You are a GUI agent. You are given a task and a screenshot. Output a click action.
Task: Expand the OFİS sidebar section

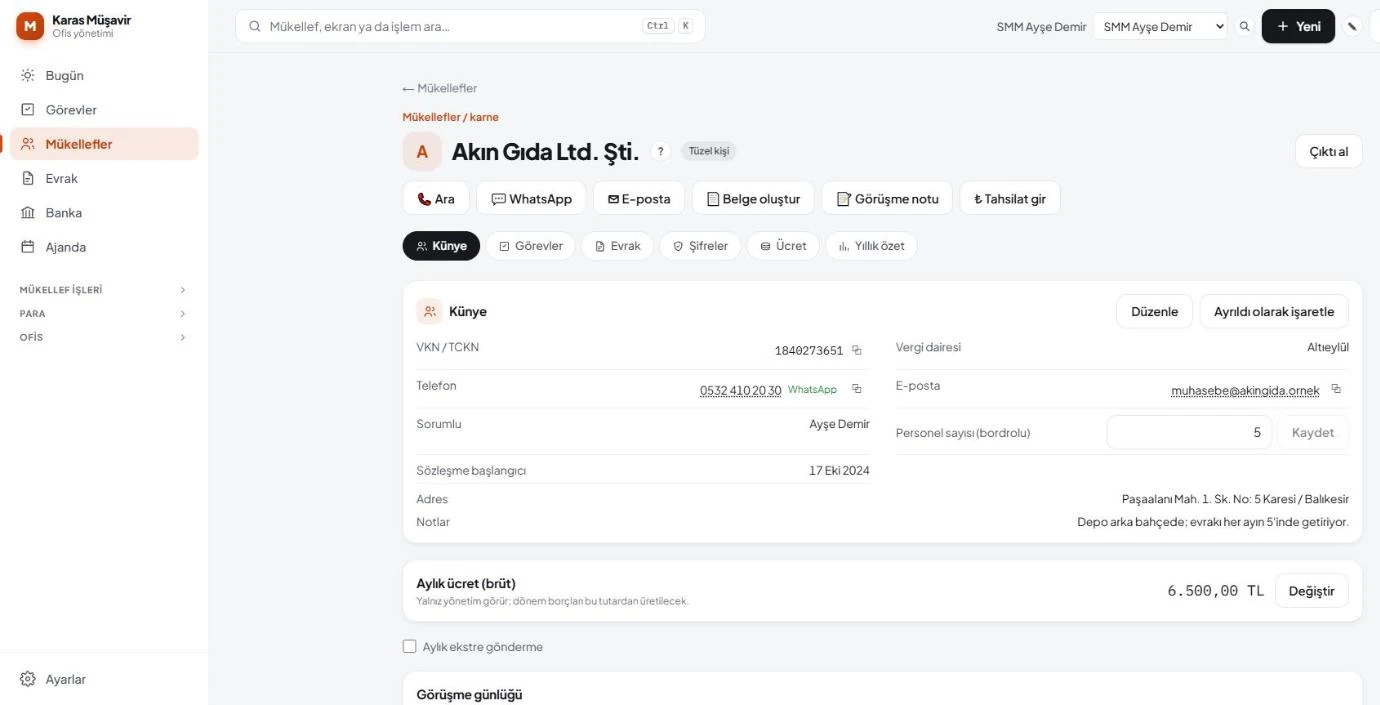pyautogui.click(x=104, y=338)
